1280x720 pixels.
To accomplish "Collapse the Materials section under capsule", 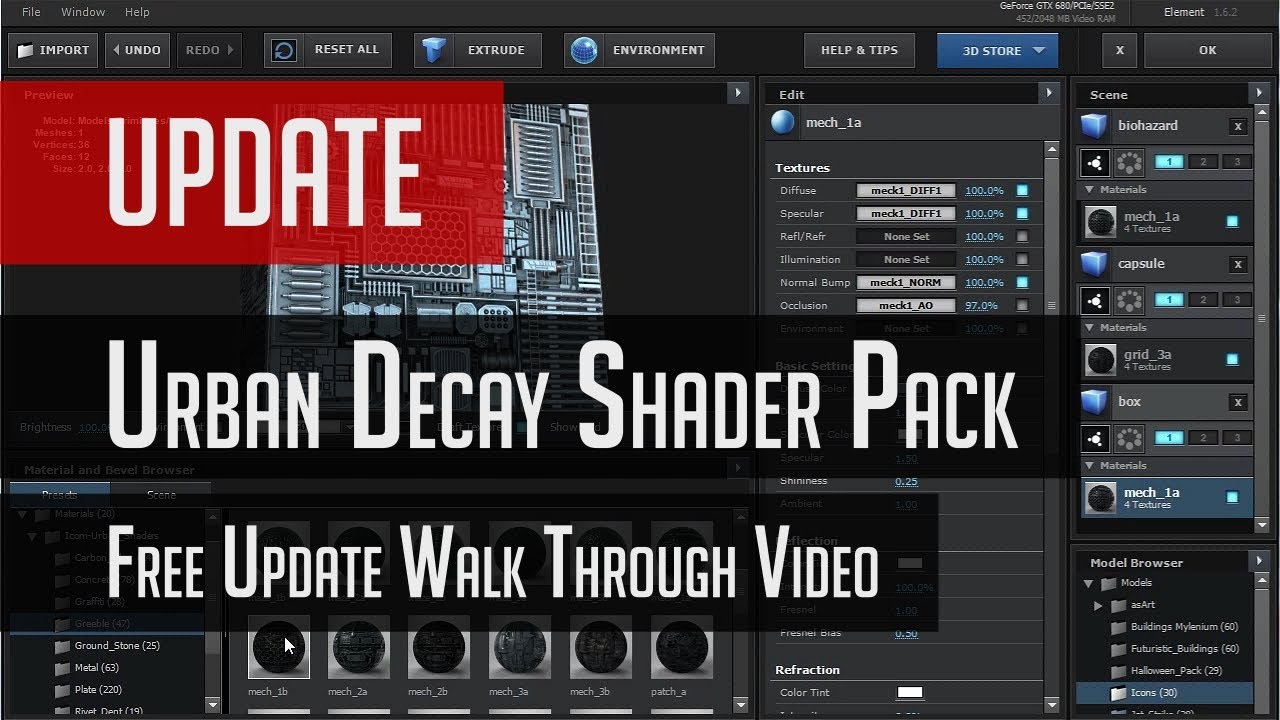I will pyautogui.click(x=1089, y=327).
